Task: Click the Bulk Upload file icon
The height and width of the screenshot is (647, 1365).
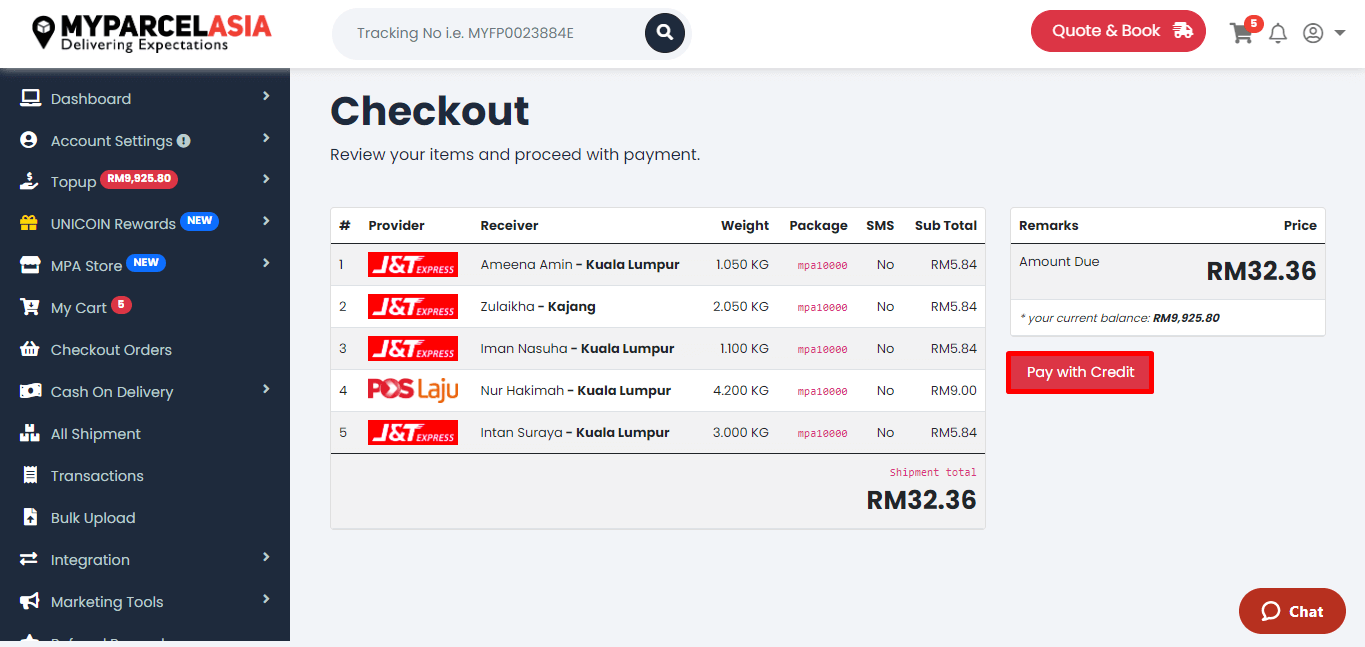Action: coord(30,518)
